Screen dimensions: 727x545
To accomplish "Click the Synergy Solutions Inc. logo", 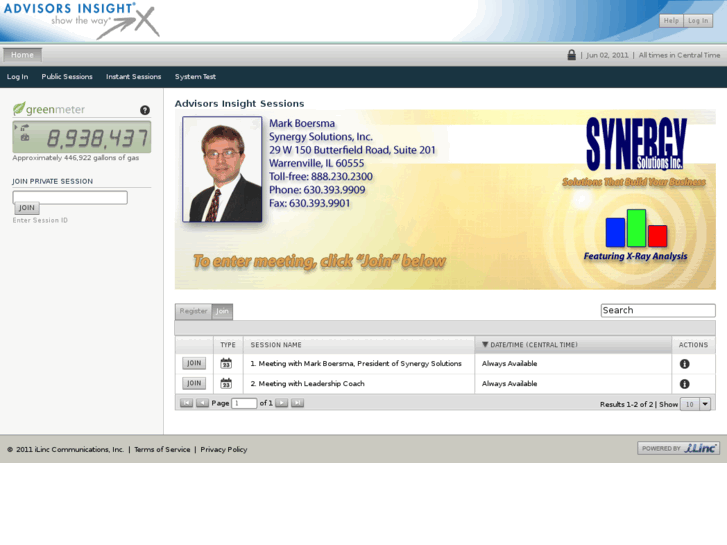I will (636, 144).
